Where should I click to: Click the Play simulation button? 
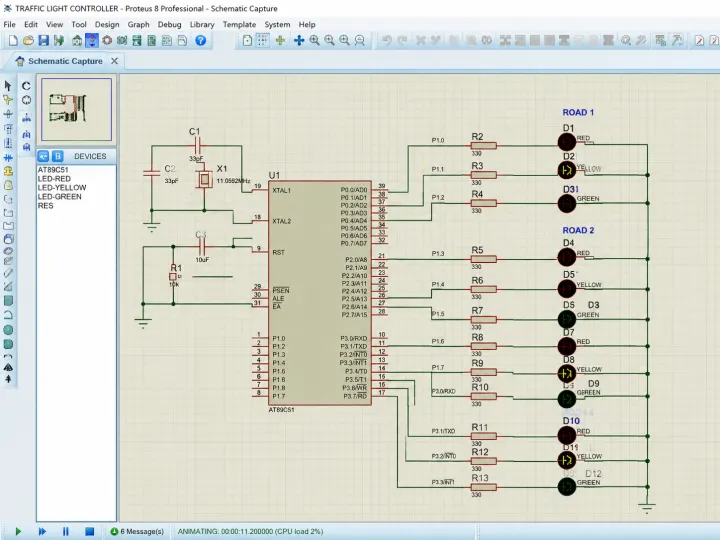pyautogui.click(x=18, y=531)
